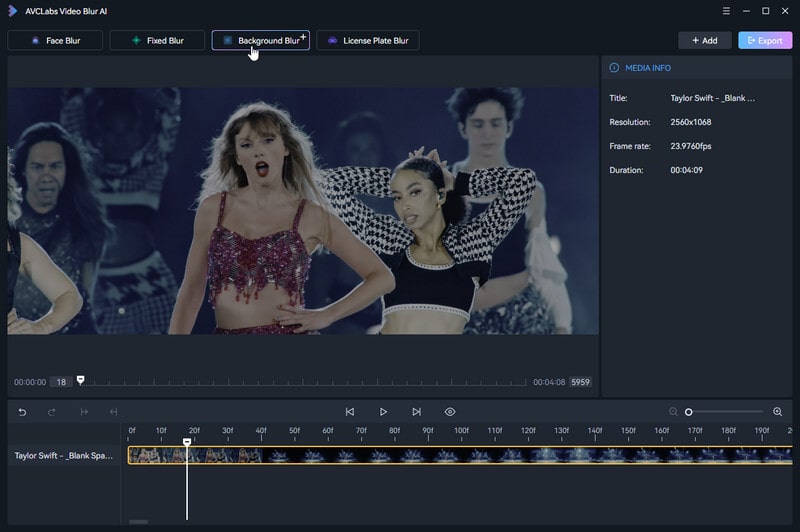
Task: Minimize the AVCLabs window
Action: (746, 11)
